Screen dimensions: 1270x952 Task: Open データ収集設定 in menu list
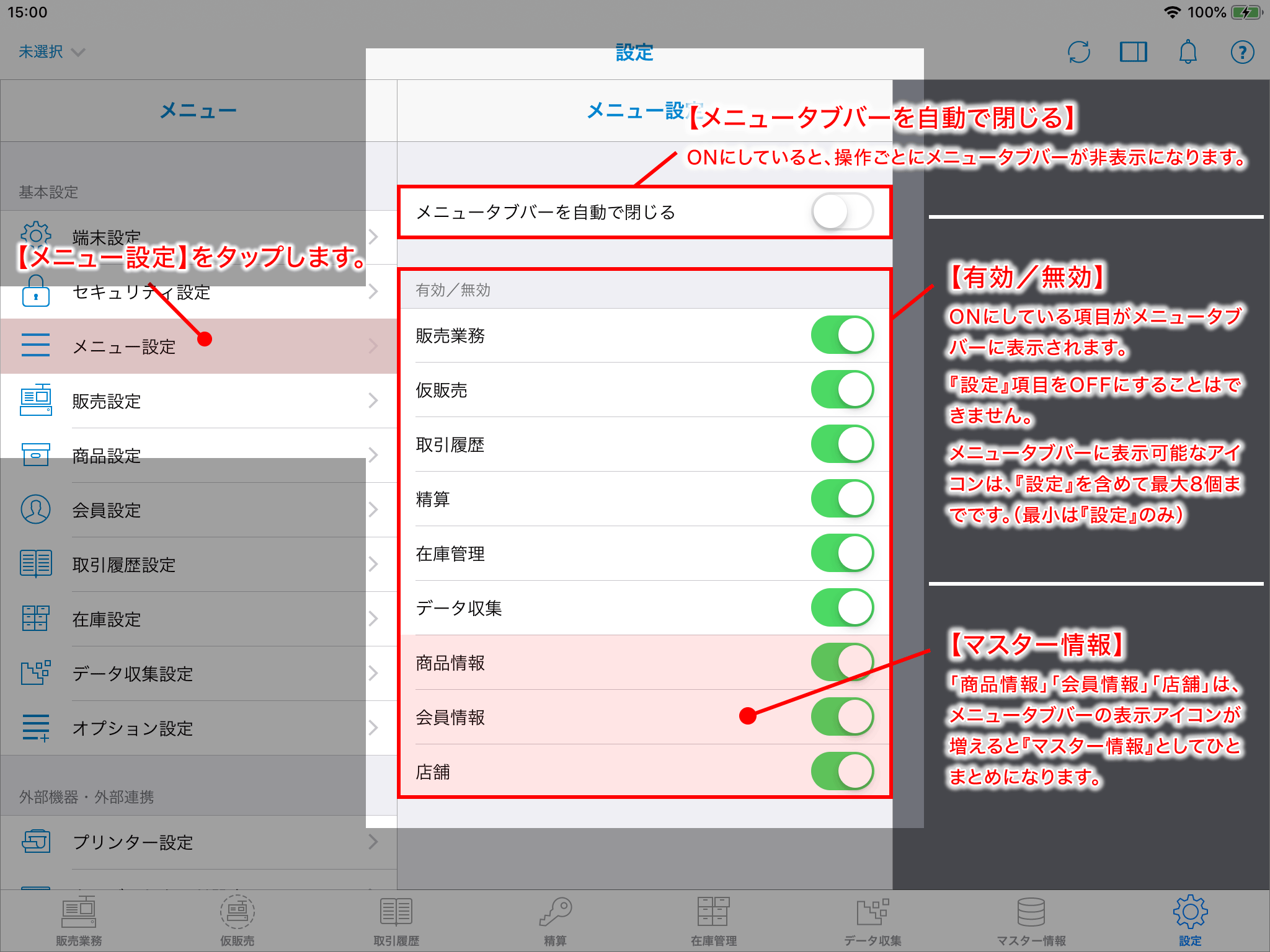(x=198, y=672)
